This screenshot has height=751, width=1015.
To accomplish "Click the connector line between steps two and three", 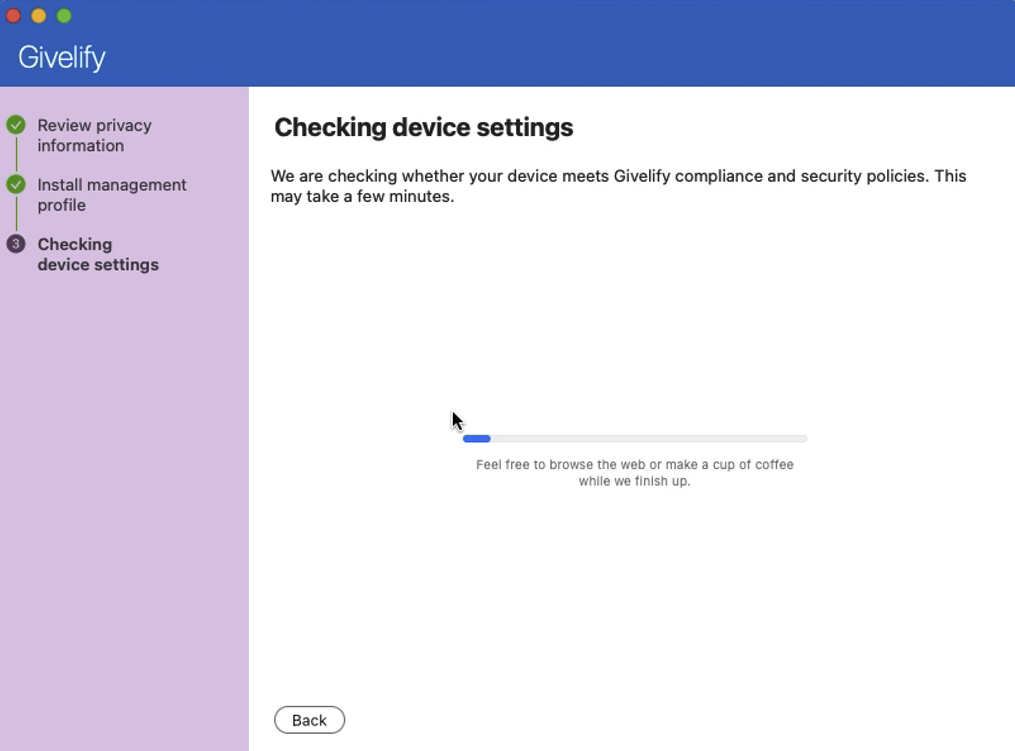I will (16, 215).
